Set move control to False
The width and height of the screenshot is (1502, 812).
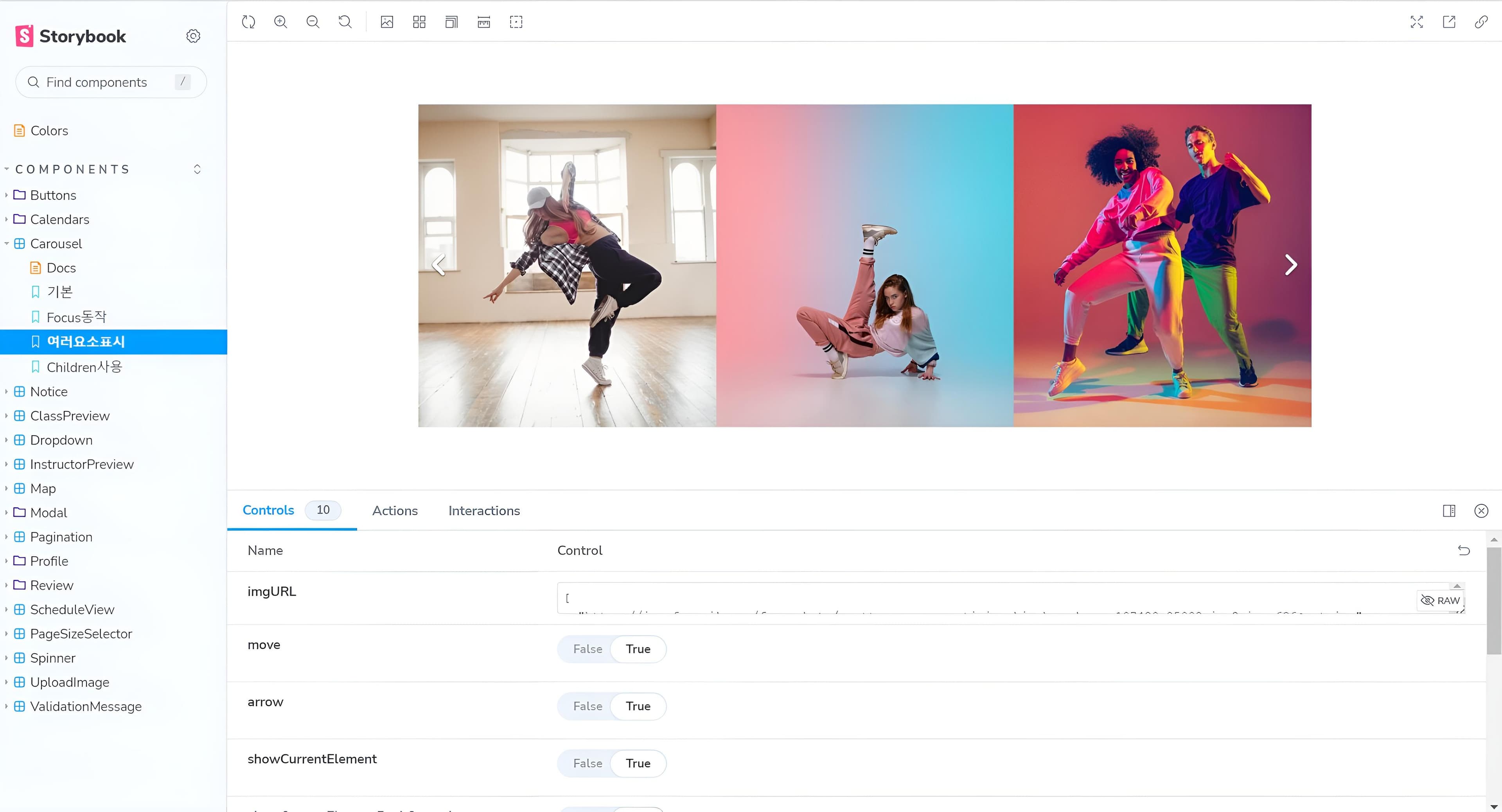[x=587, y=649]
